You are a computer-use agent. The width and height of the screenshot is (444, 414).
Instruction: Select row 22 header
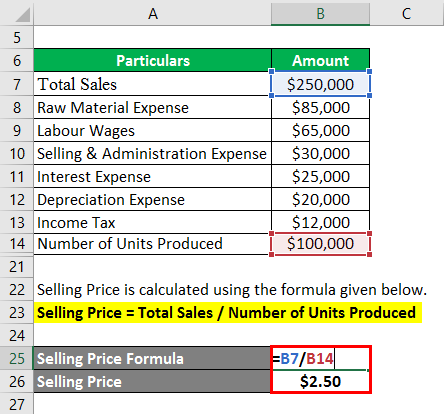[17, 290]
